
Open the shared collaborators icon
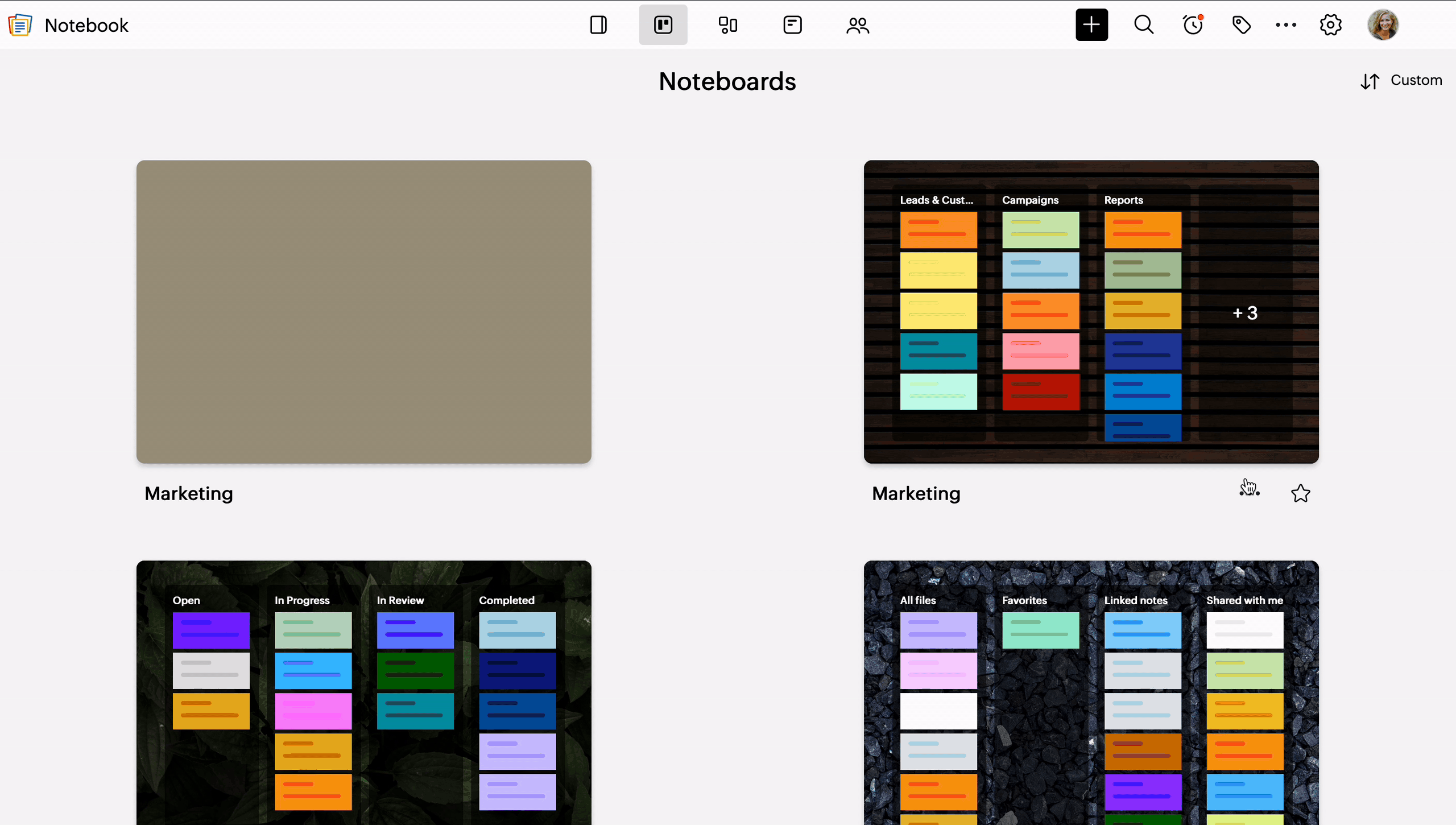pyautogui.click(x=857, y=25)
